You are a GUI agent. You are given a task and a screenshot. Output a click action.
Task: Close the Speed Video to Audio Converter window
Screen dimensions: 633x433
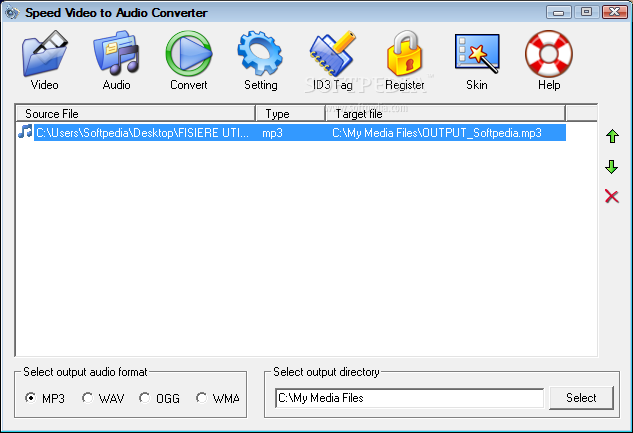tap(615, 12)
